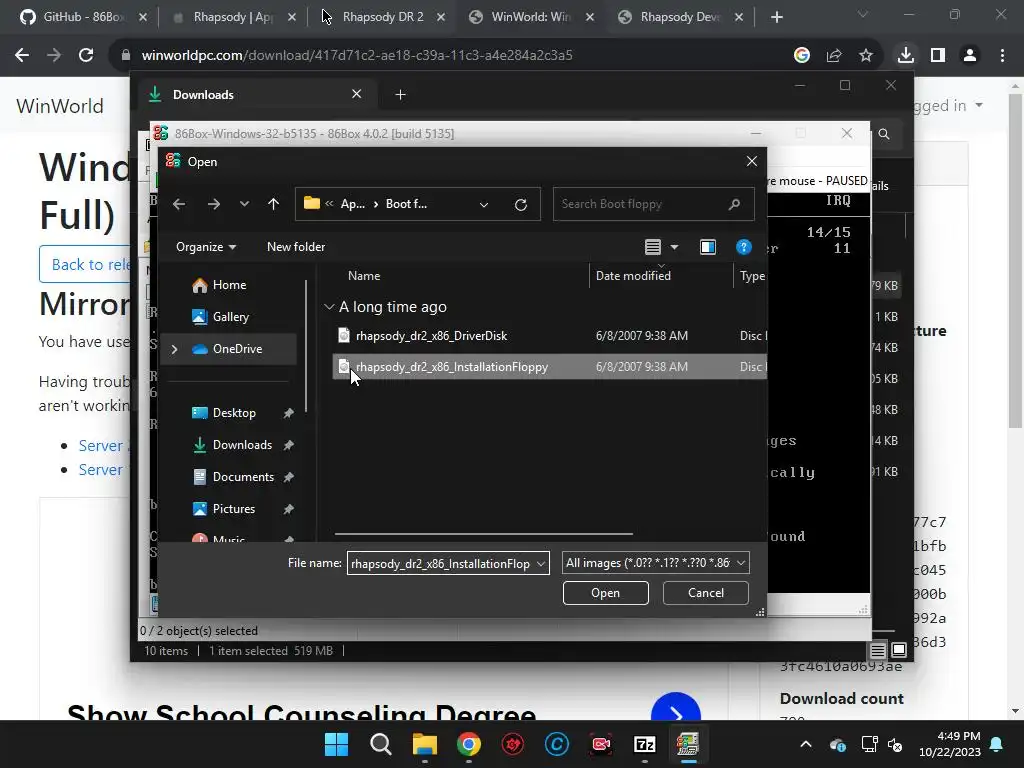This screenshot has height=768, width=1024.
Task: Open Chrome three-dot menu
Action: [1002, 56]
